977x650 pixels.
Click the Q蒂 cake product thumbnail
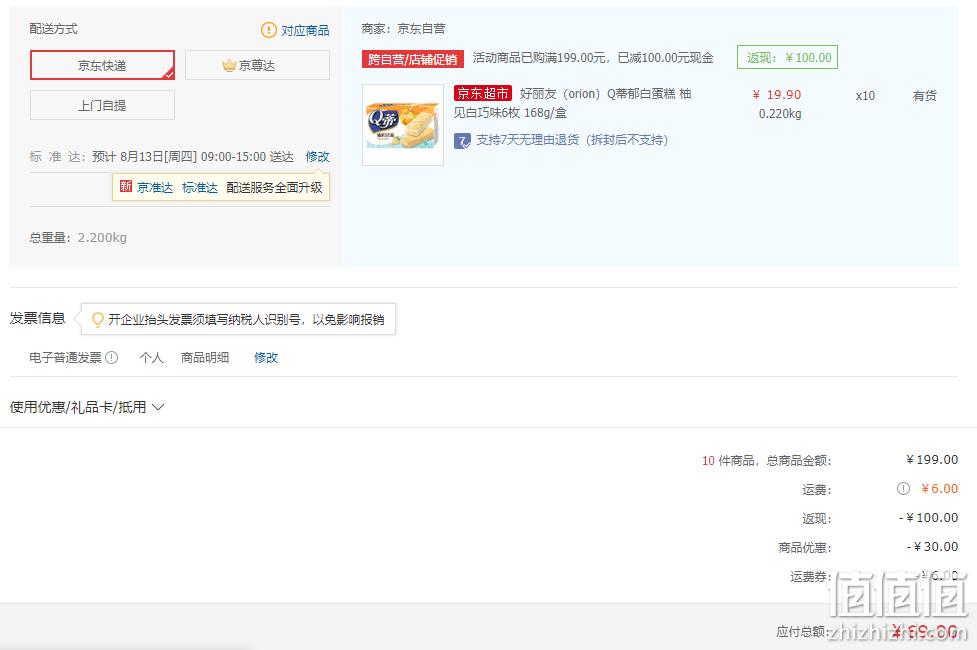(x=403, y=125)
